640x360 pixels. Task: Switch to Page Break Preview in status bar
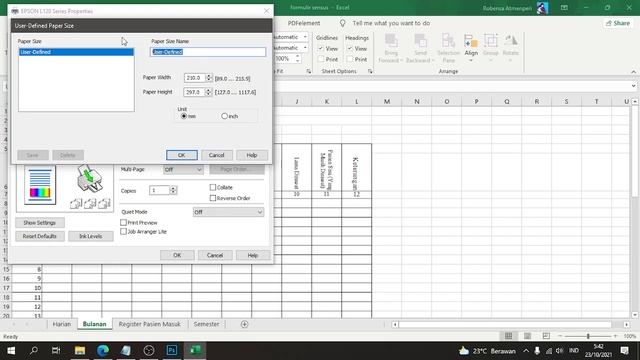[x=546, y=336]
